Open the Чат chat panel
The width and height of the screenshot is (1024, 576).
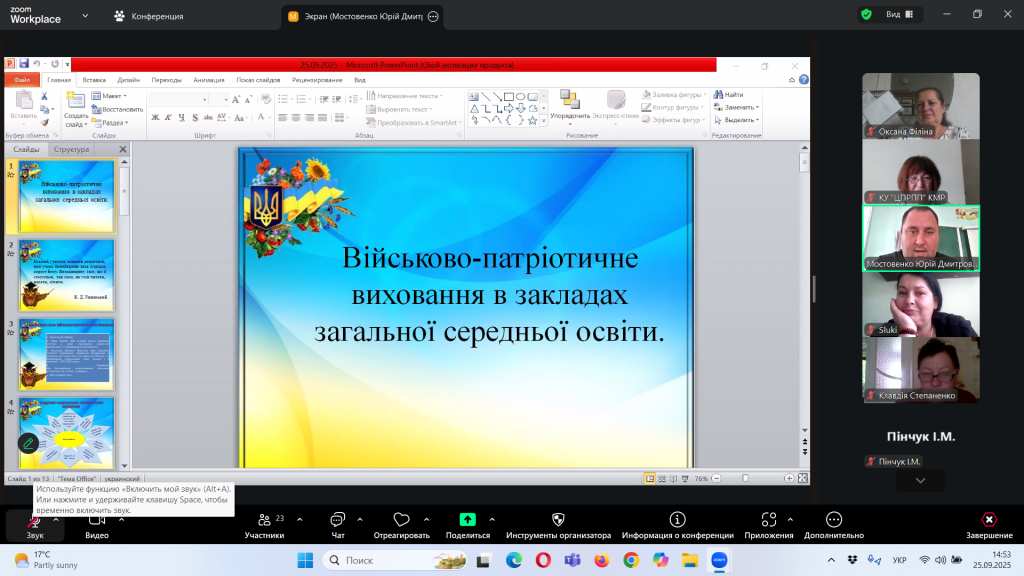point(337,520)
